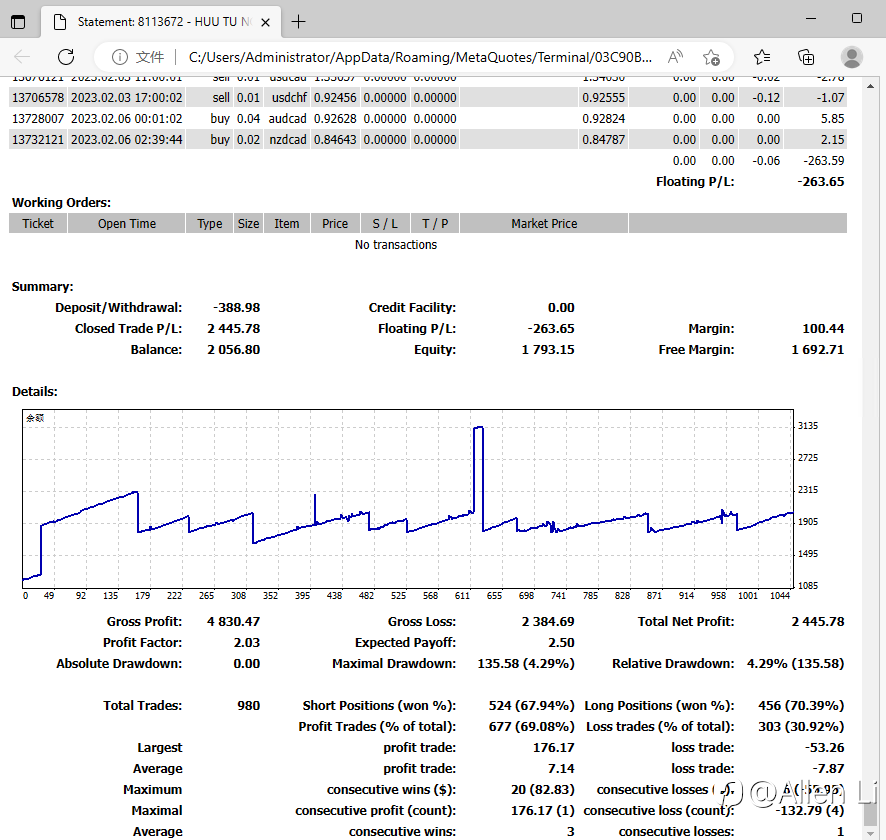
Task: Refresh the statement page
Action: 66,57
